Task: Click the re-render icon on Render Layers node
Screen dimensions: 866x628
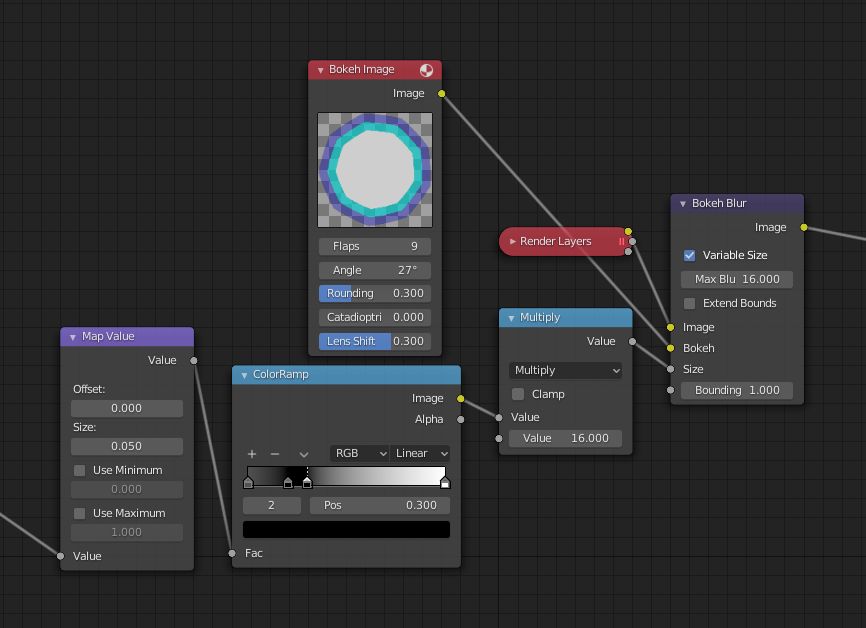Action: (x=624, y=241)
